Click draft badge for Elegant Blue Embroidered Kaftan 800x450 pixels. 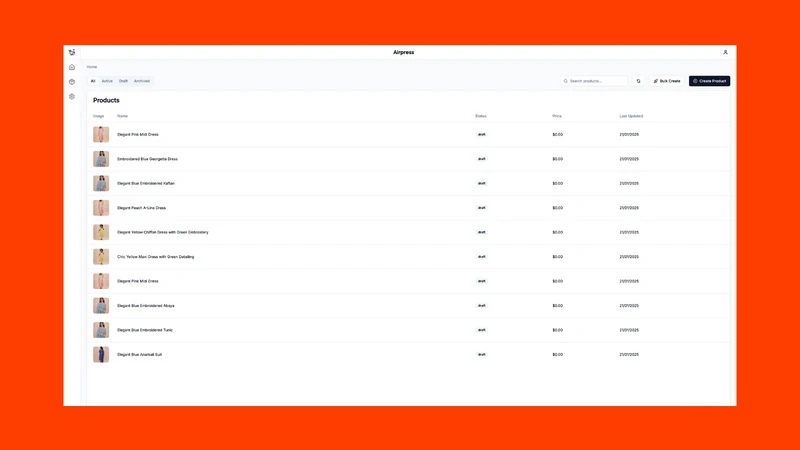481,184
